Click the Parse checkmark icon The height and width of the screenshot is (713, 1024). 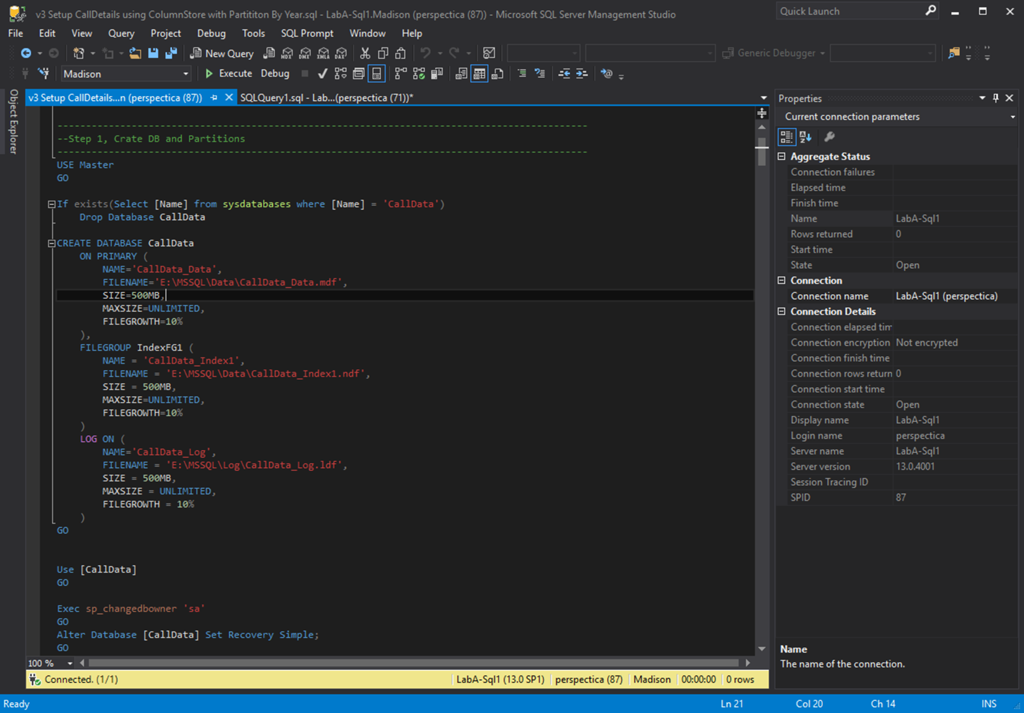[x=323, y=74]
